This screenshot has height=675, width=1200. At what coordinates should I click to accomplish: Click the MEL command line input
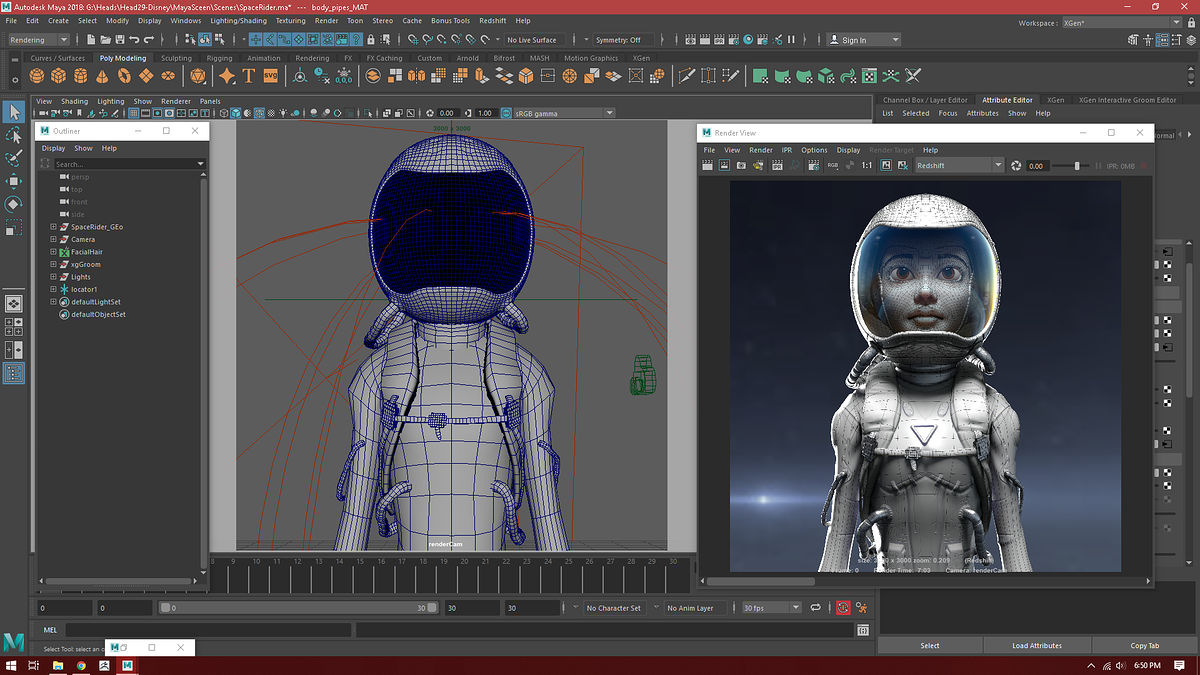pos(209,630)
